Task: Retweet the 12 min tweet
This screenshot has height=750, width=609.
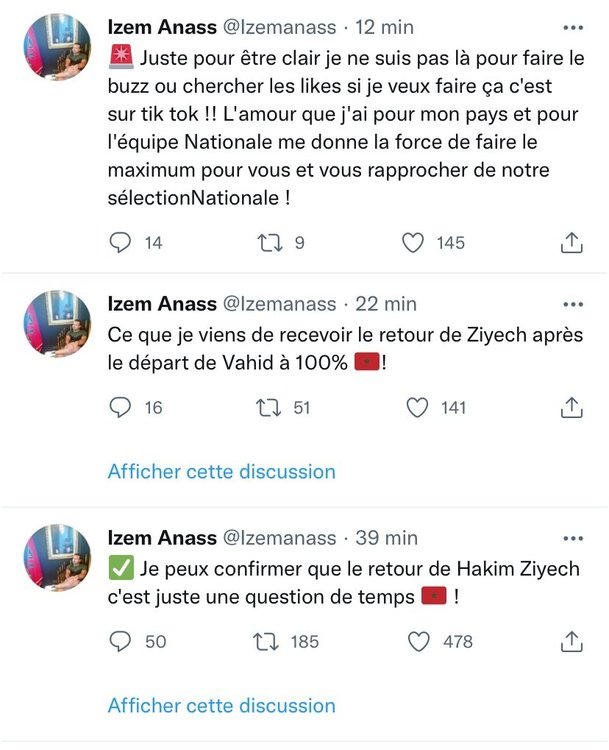Action: (x=266, y=242)
